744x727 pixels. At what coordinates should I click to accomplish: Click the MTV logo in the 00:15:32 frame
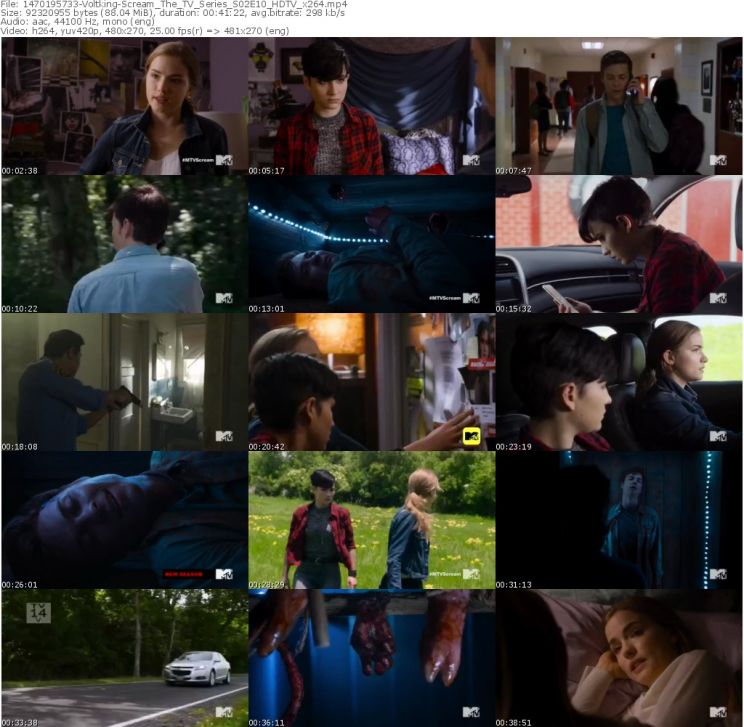pyautogui.click(x=718, y=298)
